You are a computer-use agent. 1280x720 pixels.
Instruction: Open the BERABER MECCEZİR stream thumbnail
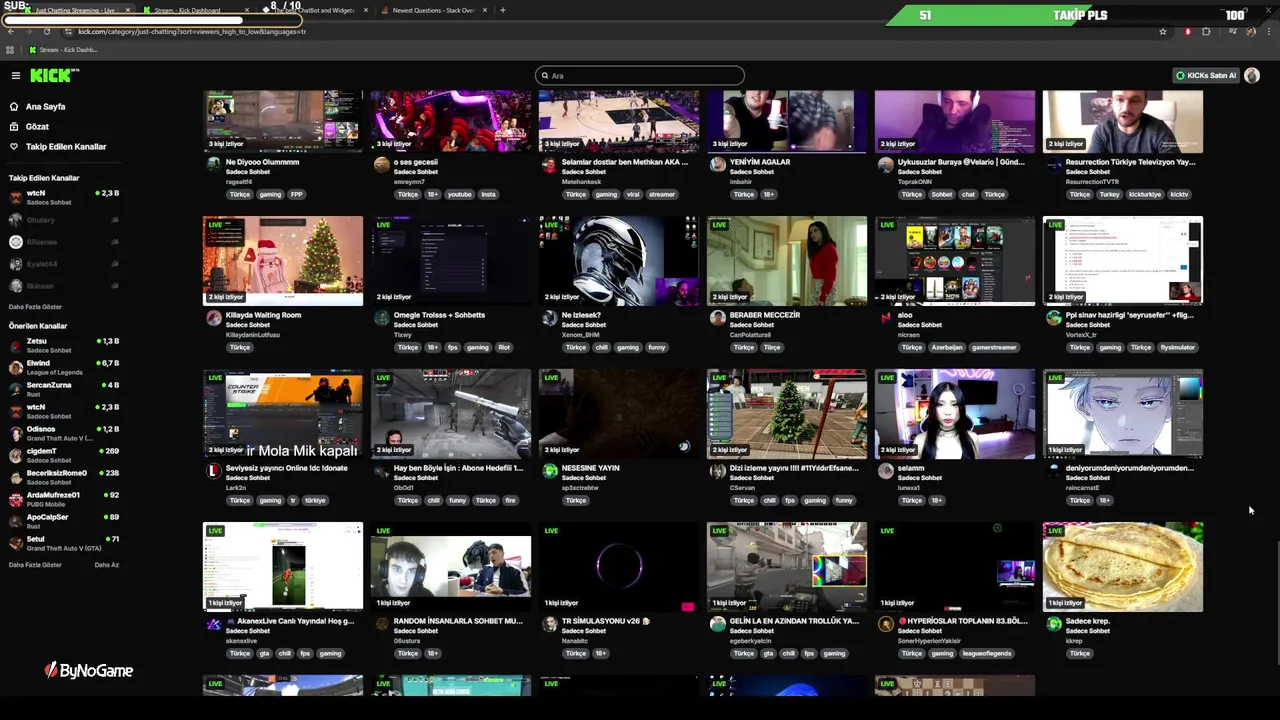[787, 260]
